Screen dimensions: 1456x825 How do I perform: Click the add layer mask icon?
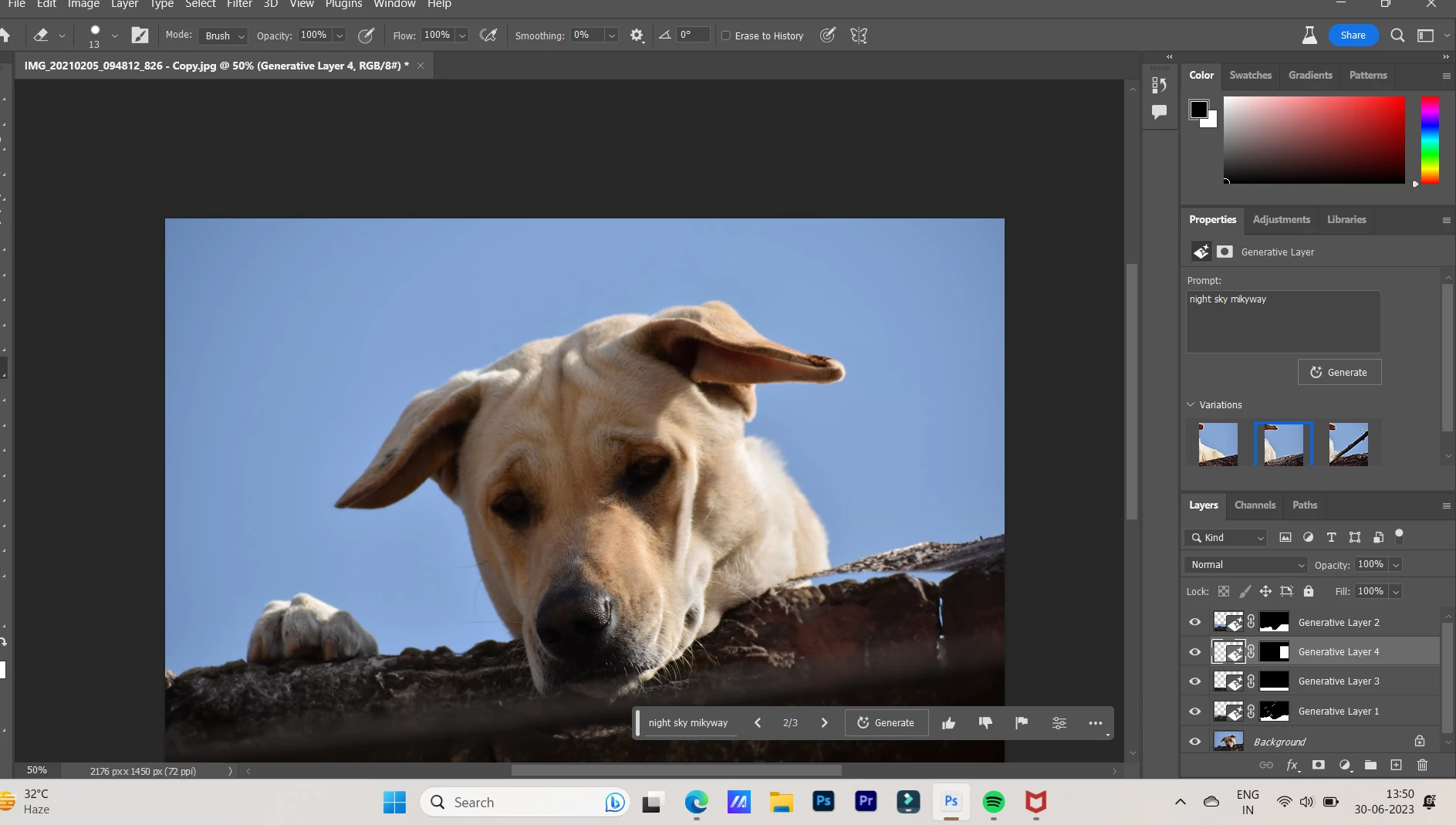tap(1319, 765)
